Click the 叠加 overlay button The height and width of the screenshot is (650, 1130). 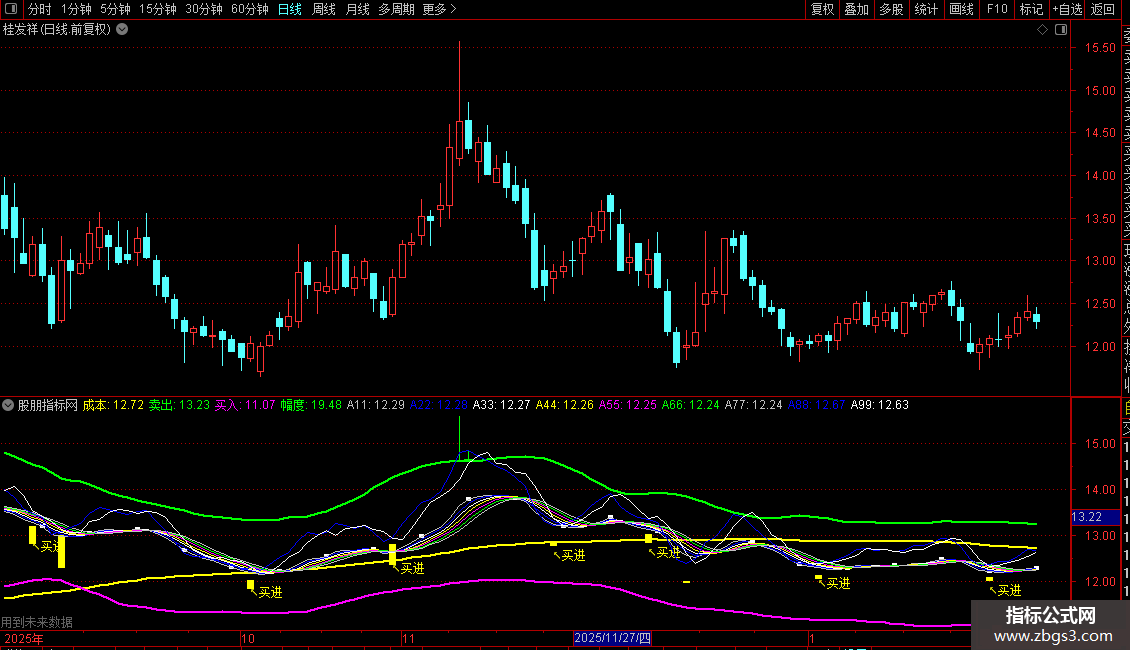click(x=857, y=9)
